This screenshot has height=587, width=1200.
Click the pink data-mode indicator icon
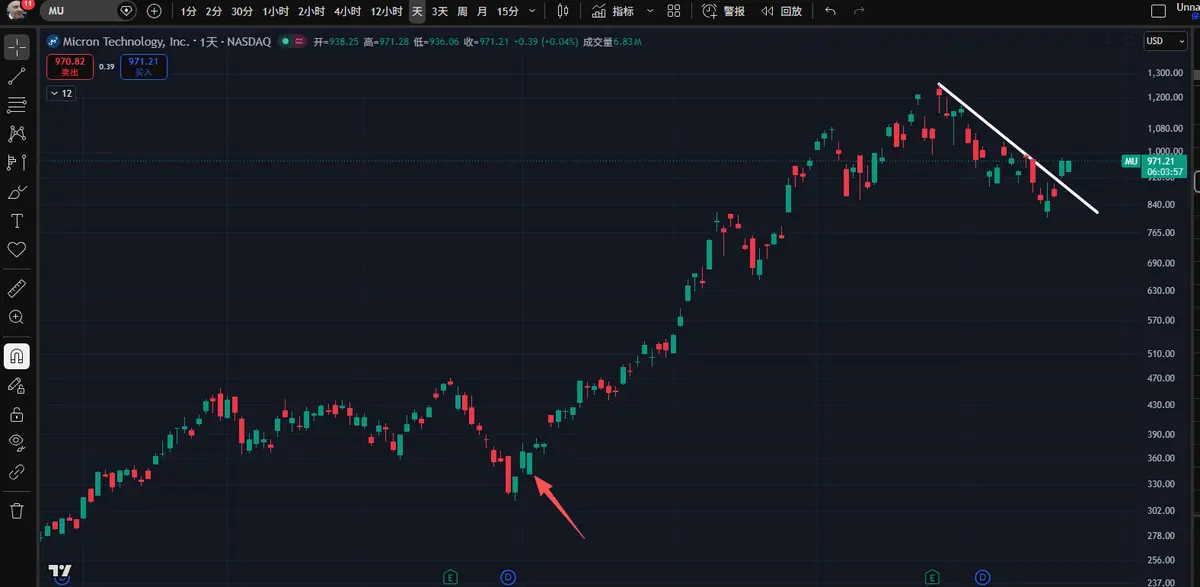(298, 42)
